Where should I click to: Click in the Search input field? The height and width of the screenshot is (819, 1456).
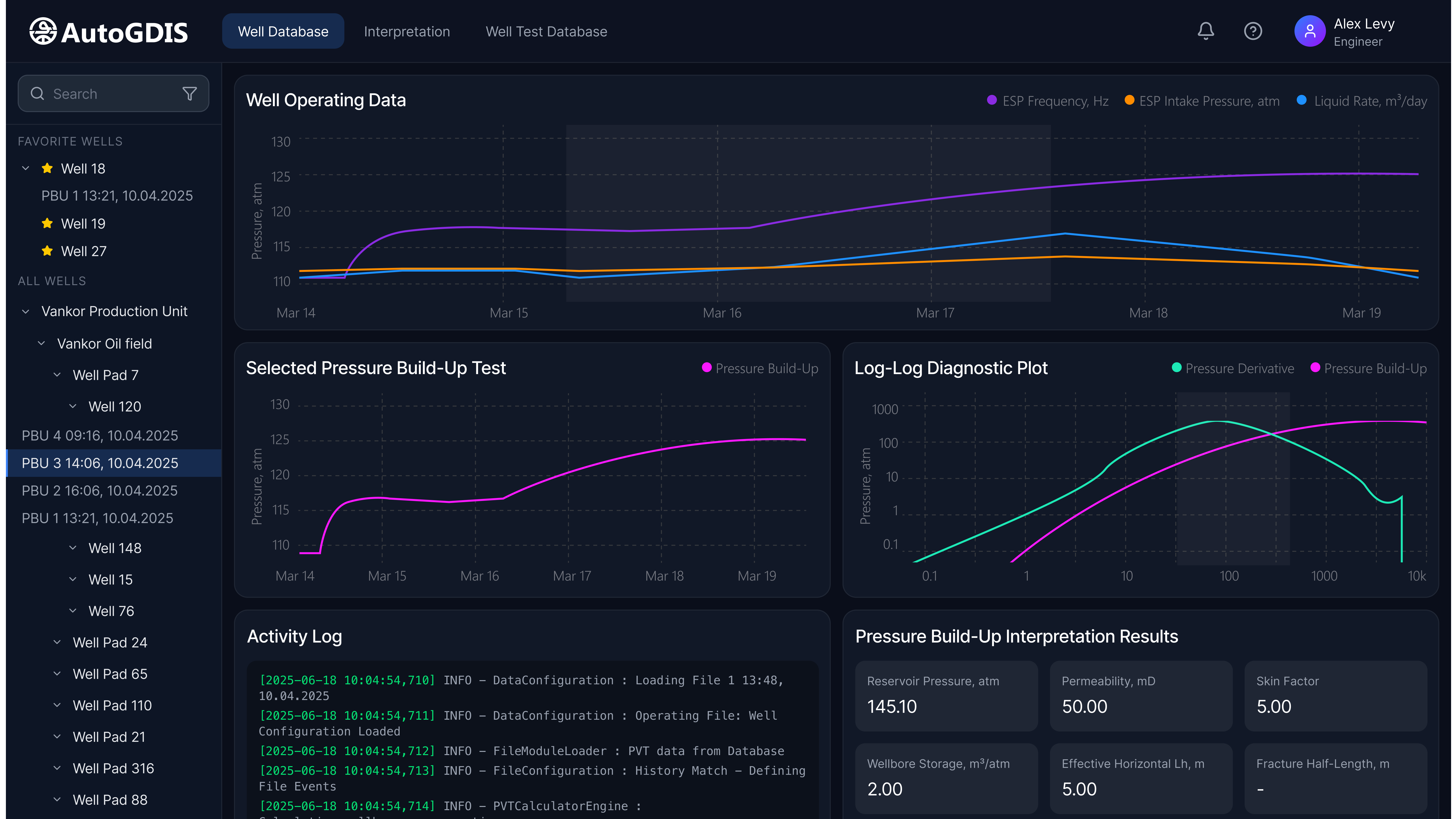pos(113,94)
